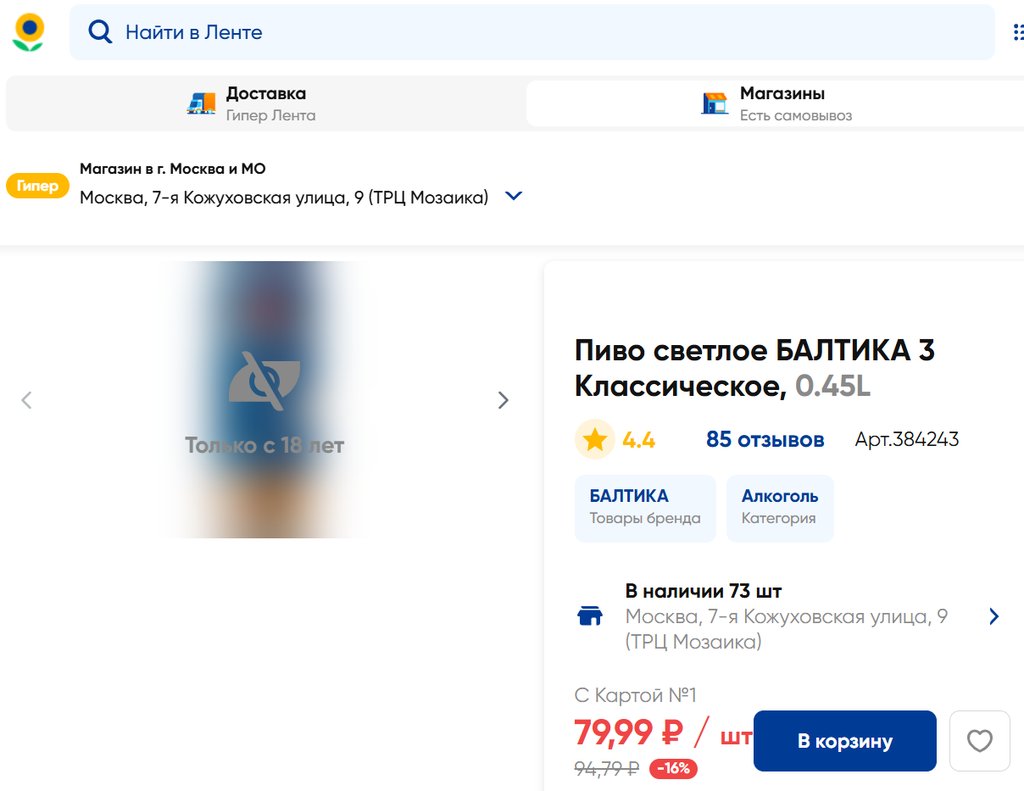Viewport: 1024px width, 791px height.
Task: Add product to favorites with heart icon
Action: [979, 741]
